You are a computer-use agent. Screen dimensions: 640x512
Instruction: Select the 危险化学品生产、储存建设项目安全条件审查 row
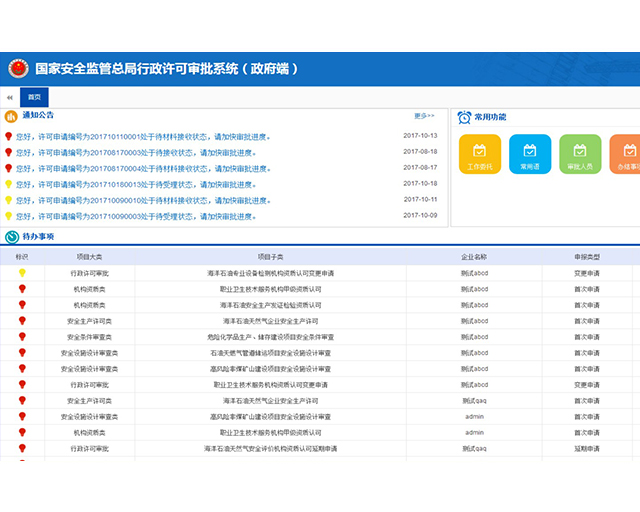click(271, 337)
